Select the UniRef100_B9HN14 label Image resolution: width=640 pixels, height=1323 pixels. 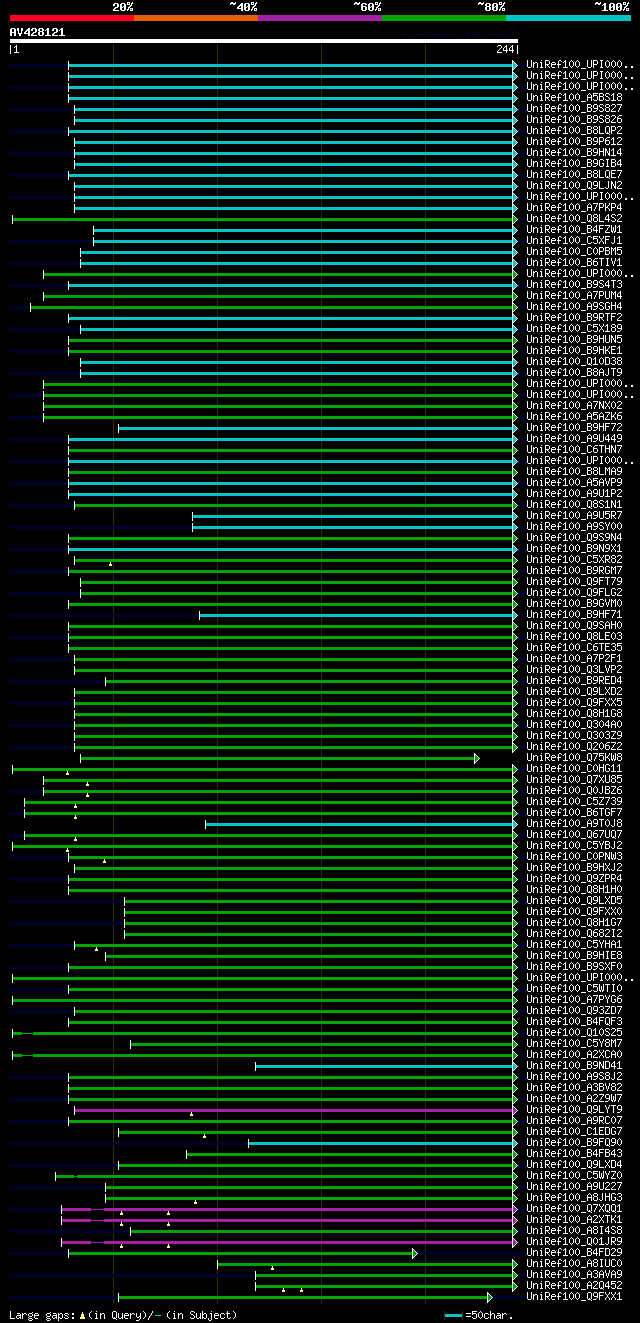click(x=575, y=152)
